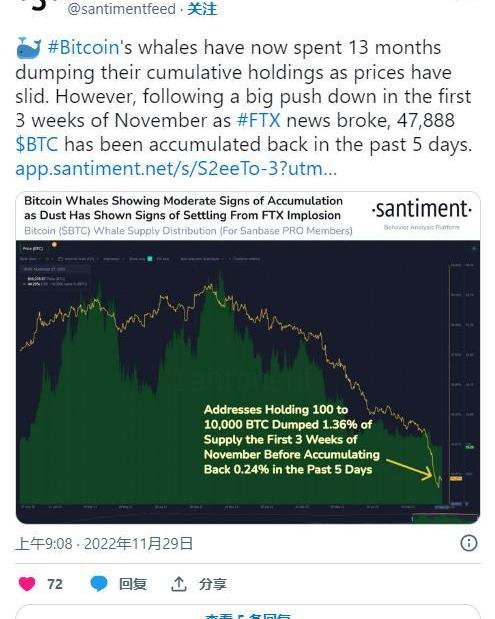Open the #Bitcoin hashtag
The height and width of the screenshot is (619, 495).
[83, 47]
